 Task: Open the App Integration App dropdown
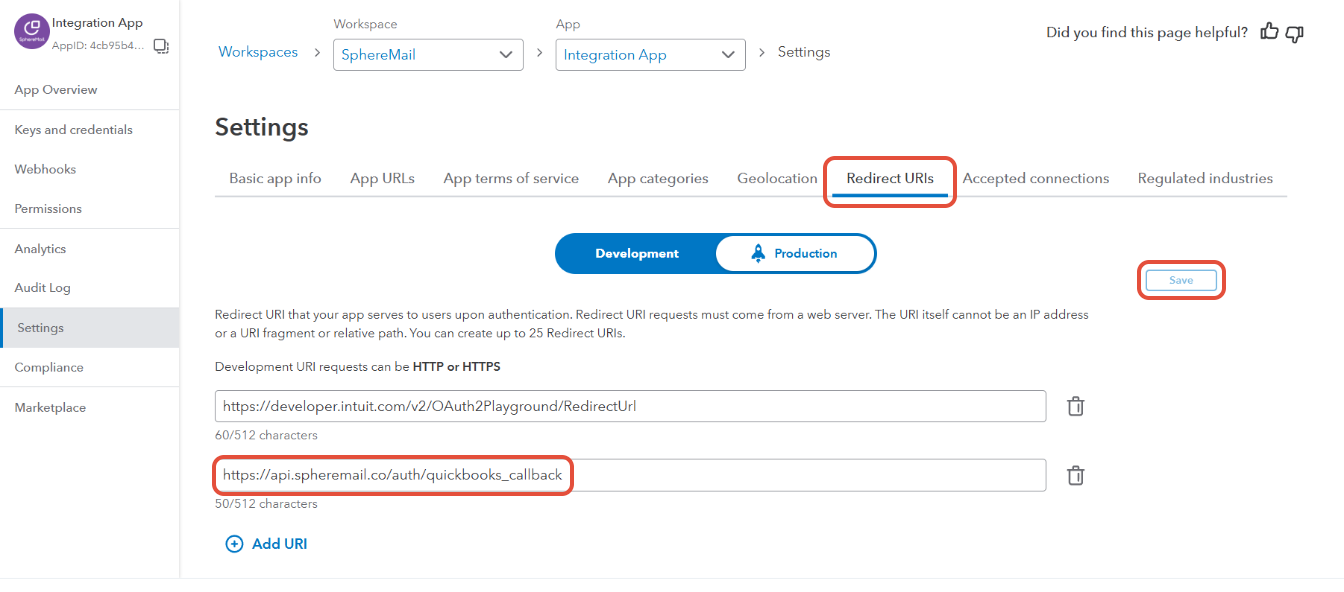click(x=650, y=55)
